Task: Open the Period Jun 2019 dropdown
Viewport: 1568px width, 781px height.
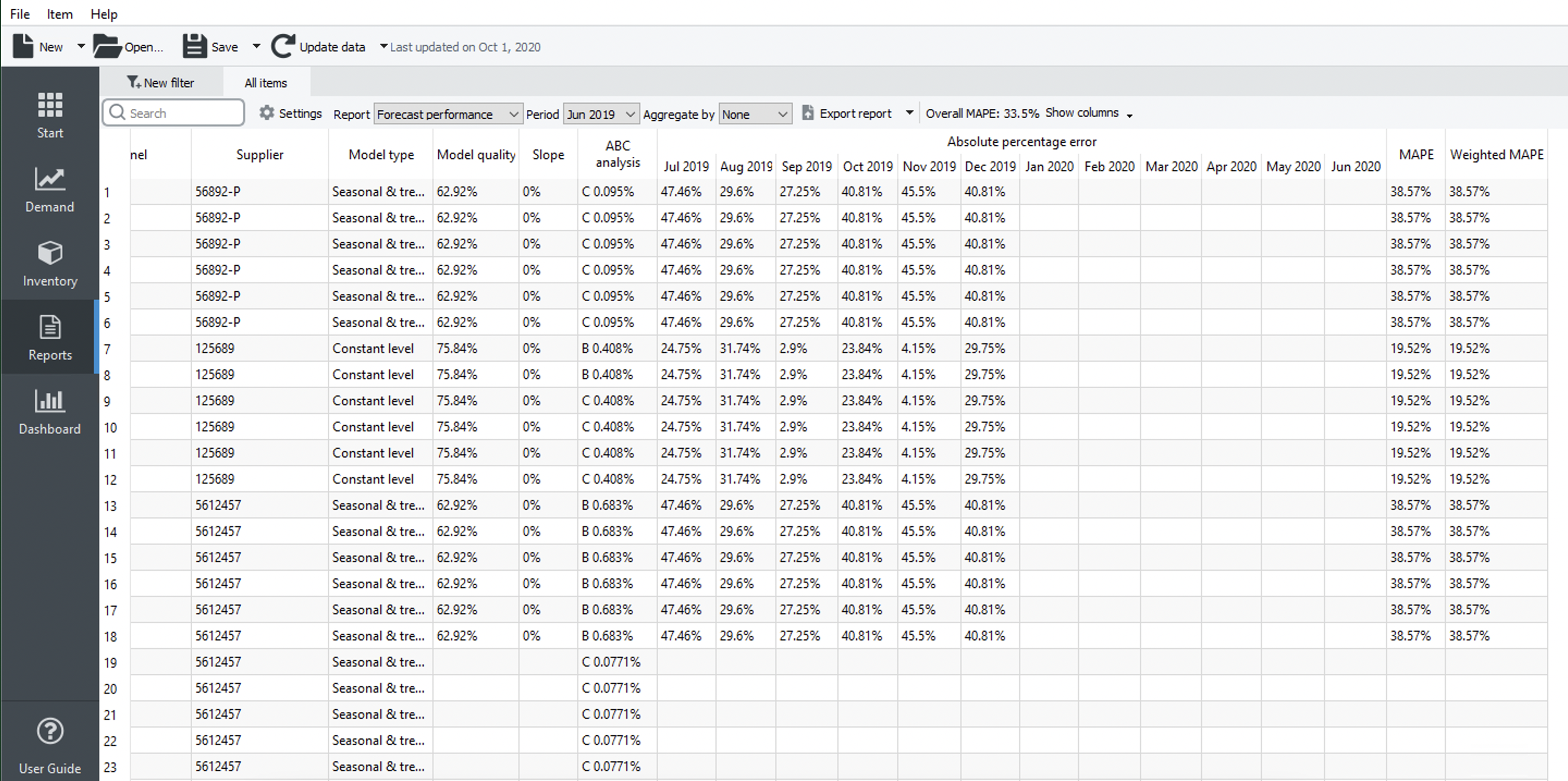Action: [x=601, y=114]
